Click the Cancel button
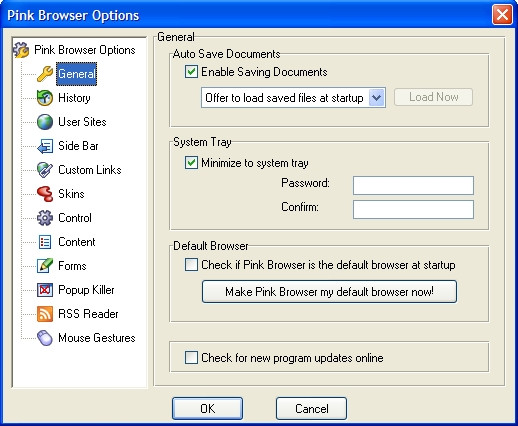Screen dimensions: 518x426 311,408
